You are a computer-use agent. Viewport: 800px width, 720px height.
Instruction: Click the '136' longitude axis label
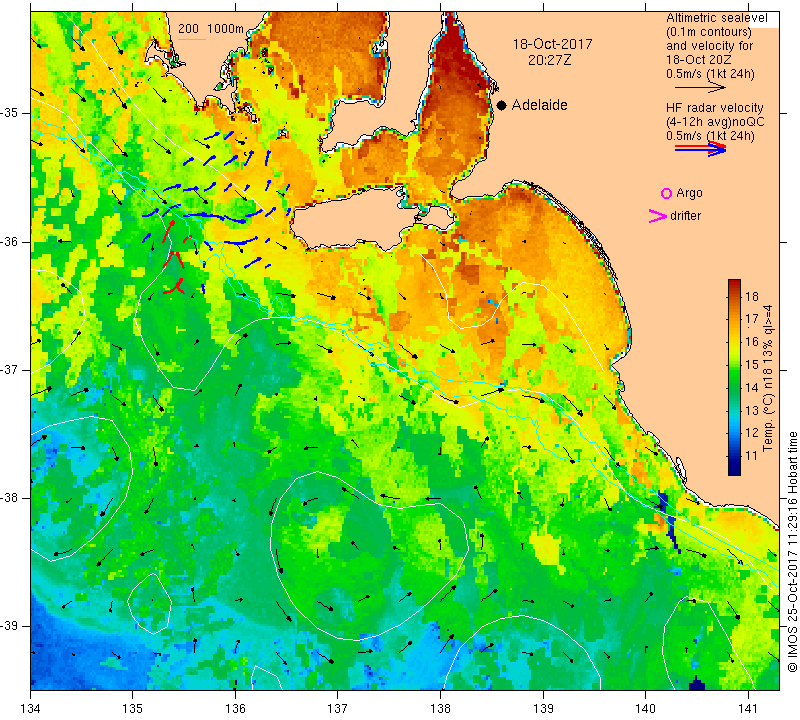[x=235, y=709]
